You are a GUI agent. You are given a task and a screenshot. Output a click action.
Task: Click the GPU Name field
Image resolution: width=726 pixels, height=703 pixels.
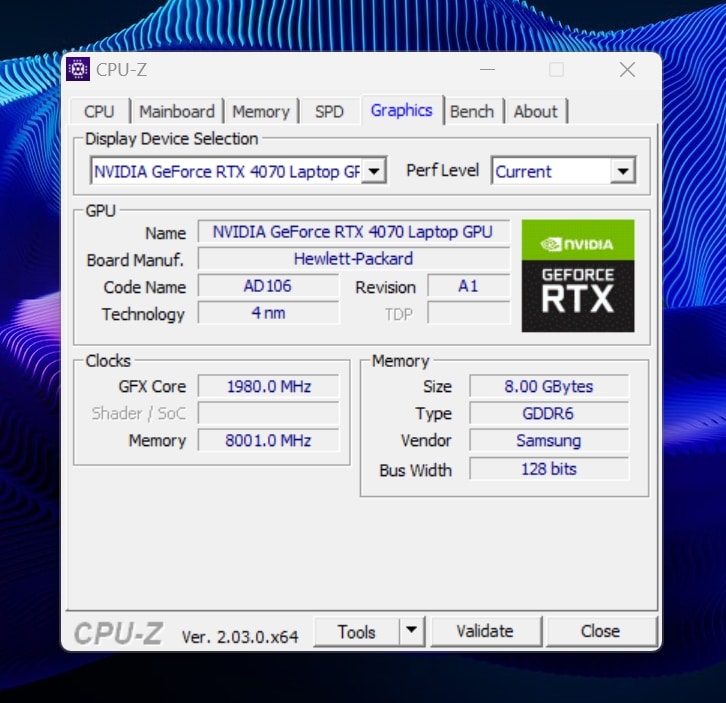(x=353, y=232)
